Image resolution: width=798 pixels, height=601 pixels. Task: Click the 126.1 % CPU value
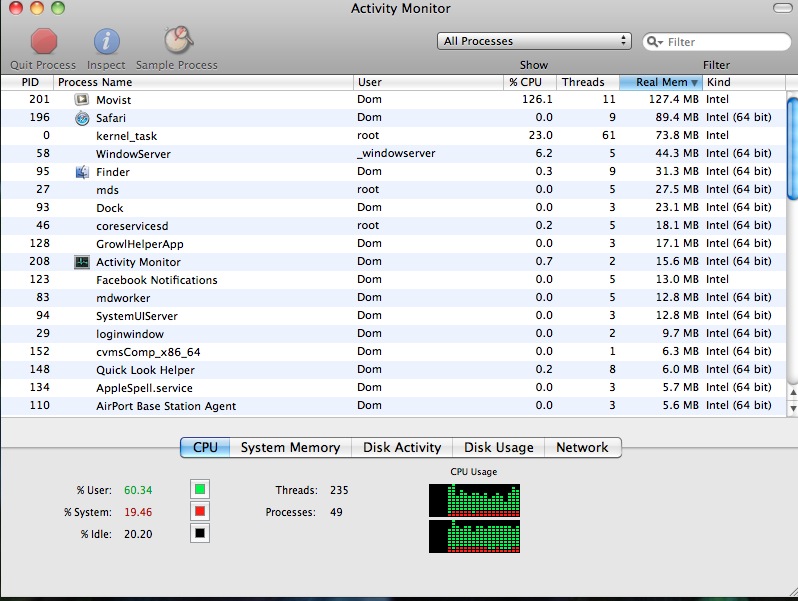coord(537,99)
